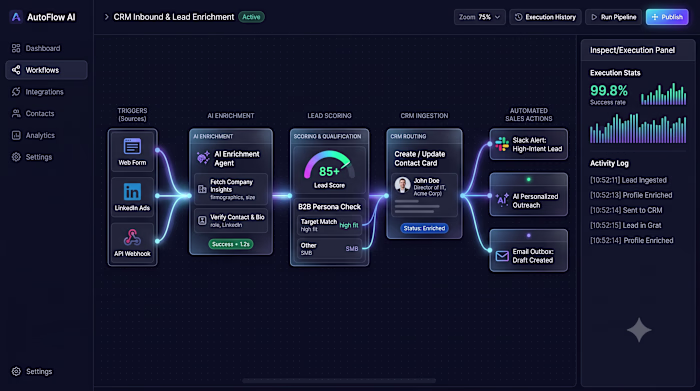The image size is (700, 391).
Task: Select log entry [10:52:14] Sent to CRM
Action: point(626,210)
